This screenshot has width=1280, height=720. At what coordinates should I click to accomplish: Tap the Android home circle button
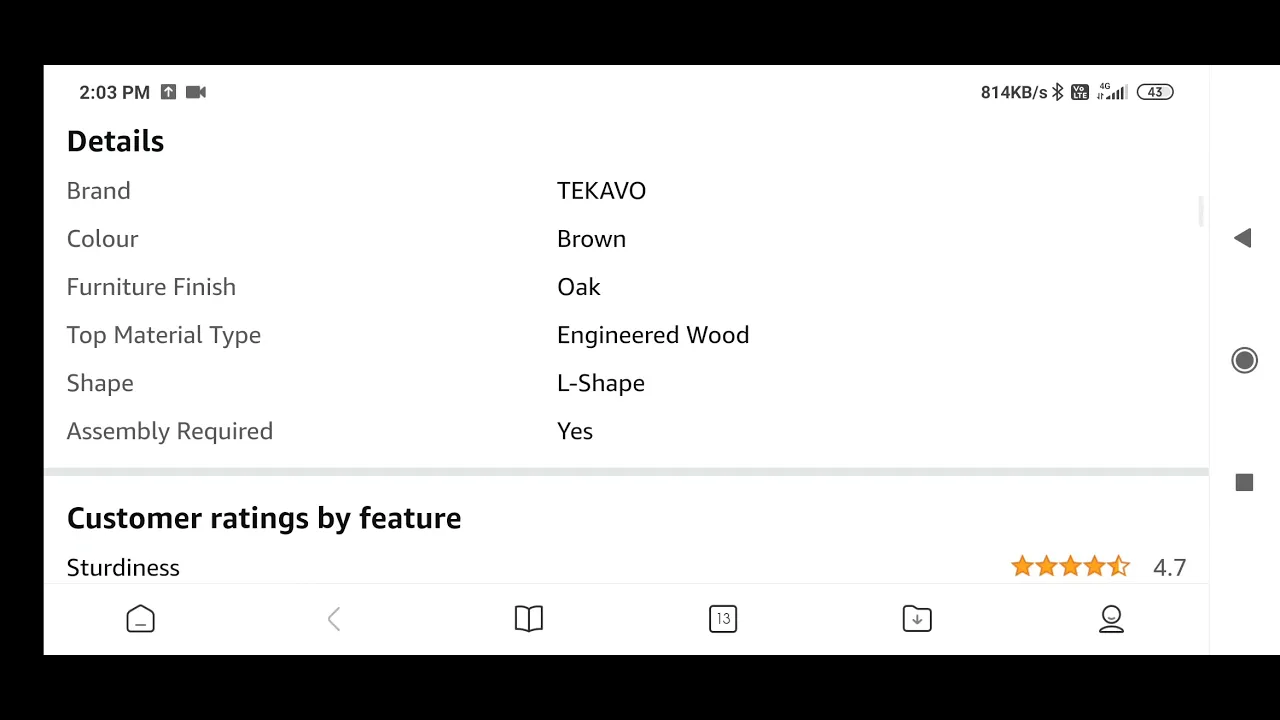tap(1244, 360)
